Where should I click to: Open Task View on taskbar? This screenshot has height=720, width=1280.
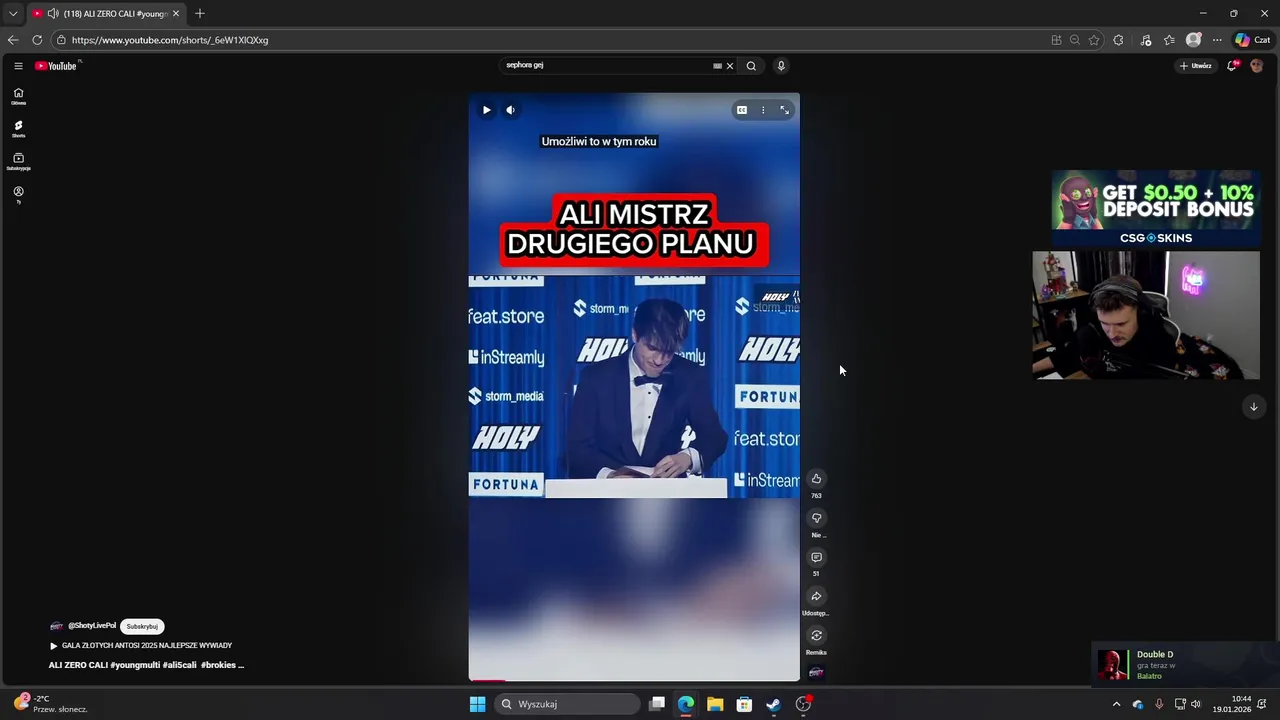coord(657,704)
